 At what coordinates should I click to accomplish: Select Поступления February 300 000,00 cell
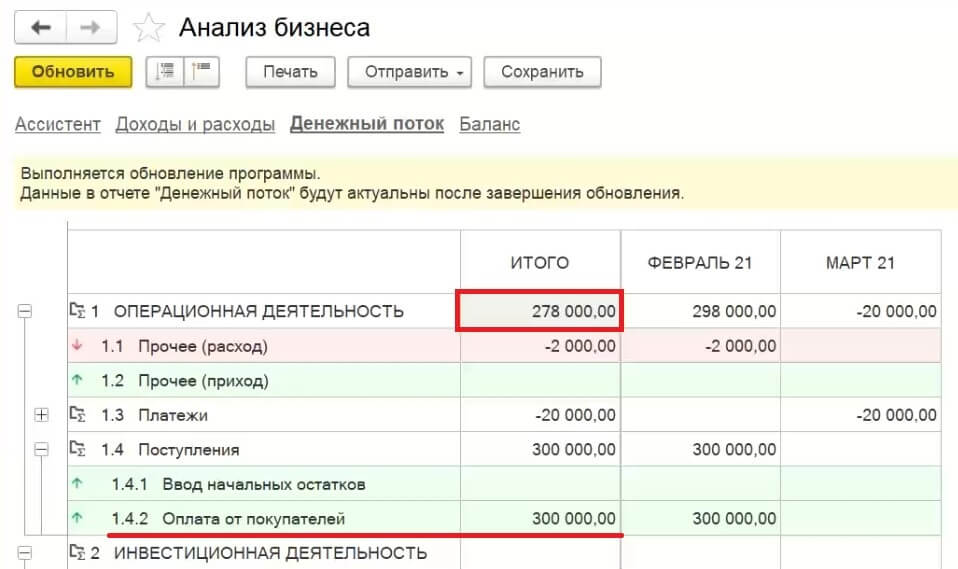[x=700, y=450]
